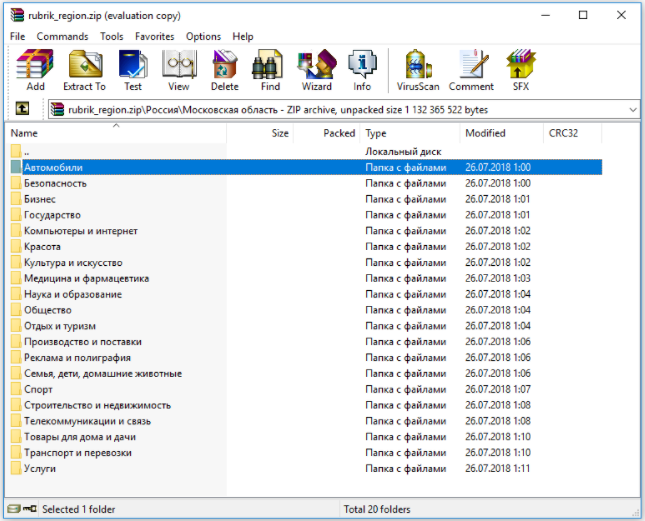Select the Спорт folder row

pos(38,389)
